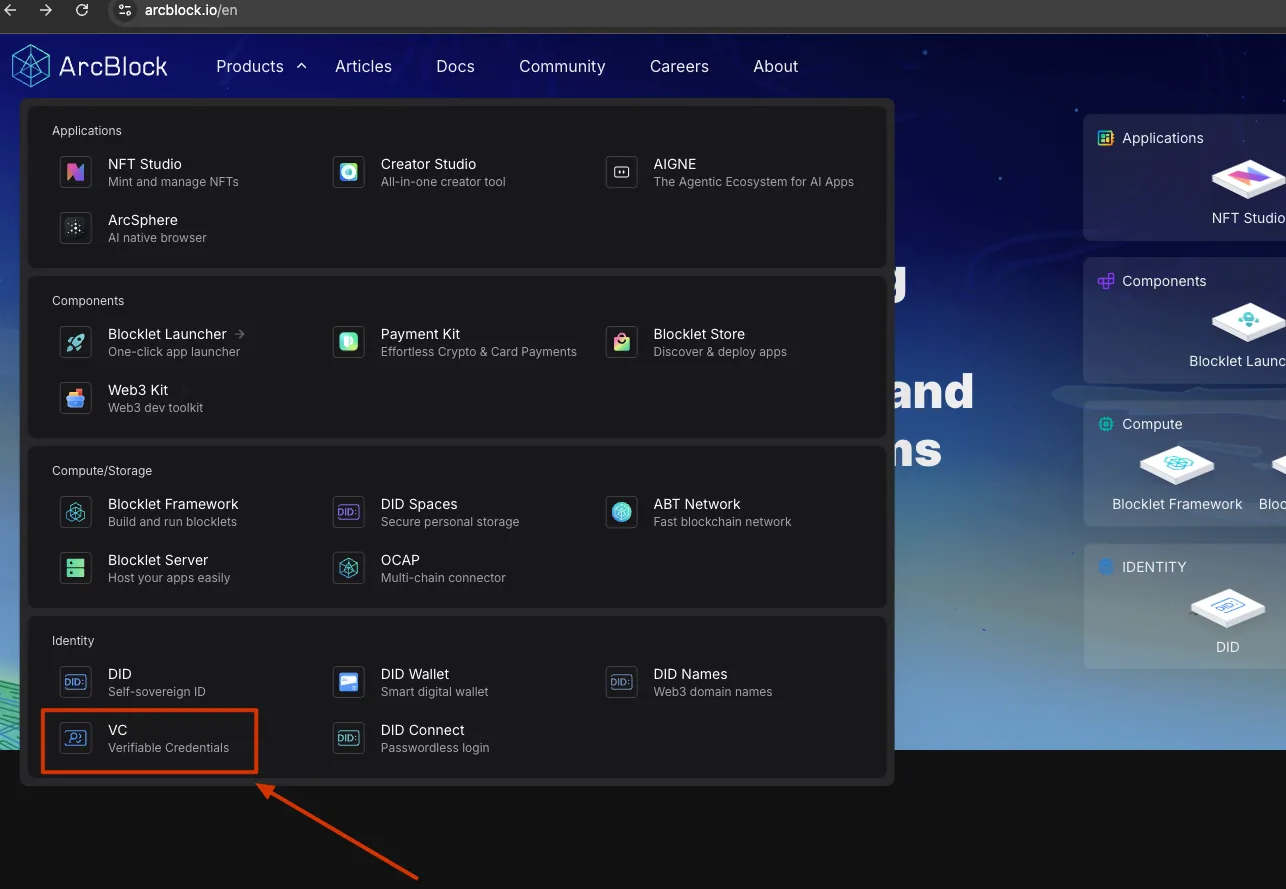
Task: Click the OCAP connector icon
Action: point(348,568)
